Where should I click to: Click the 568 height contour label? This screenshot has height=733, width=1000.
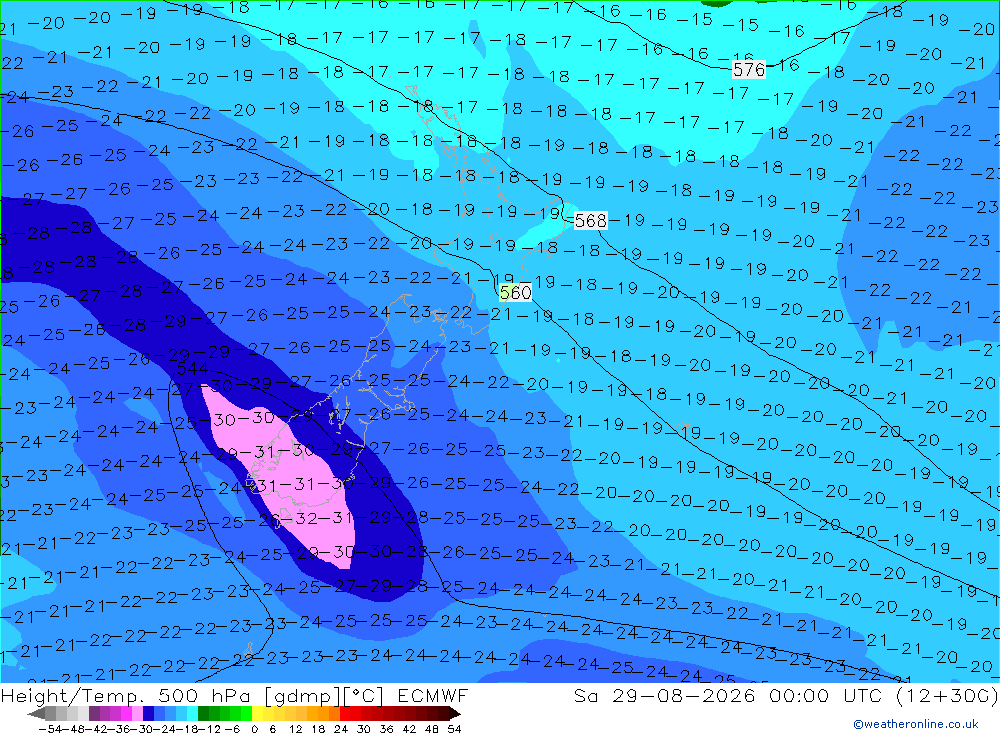pyautogui.click(x=591, y=221)
